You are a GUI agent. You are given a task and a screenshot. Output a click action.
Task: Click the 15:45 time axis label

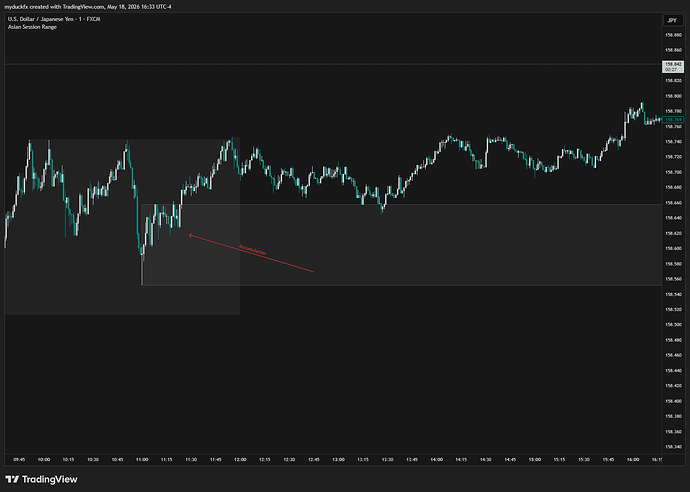(x=608, y=459)
